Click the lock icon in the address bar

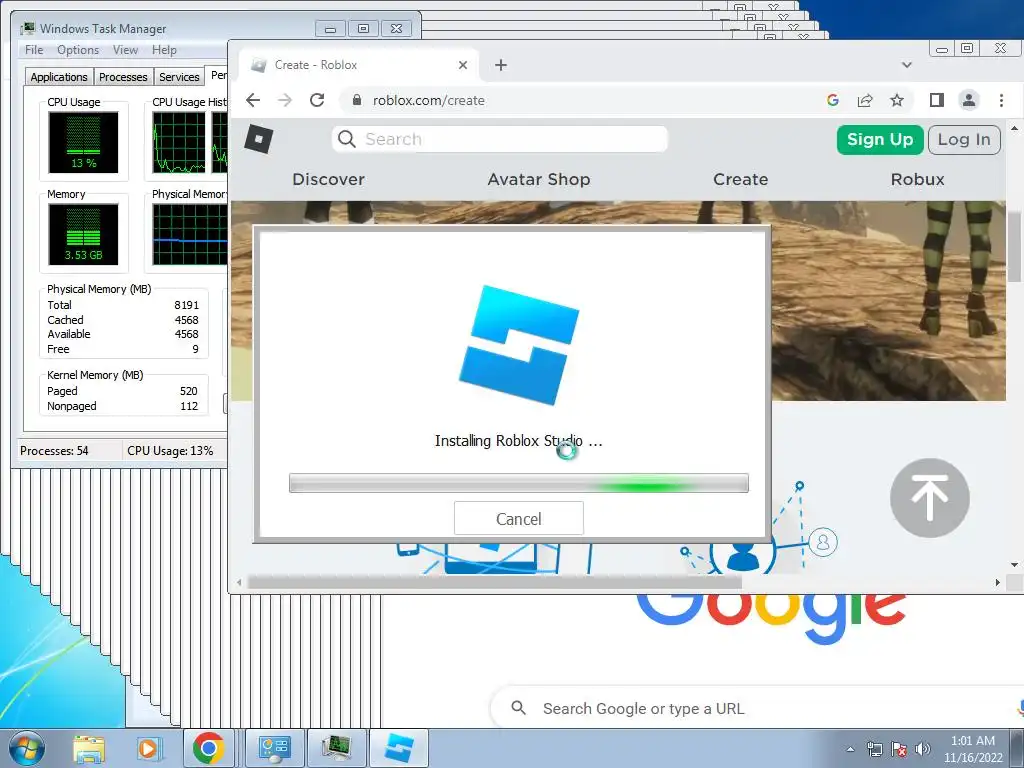click(357, 100)
